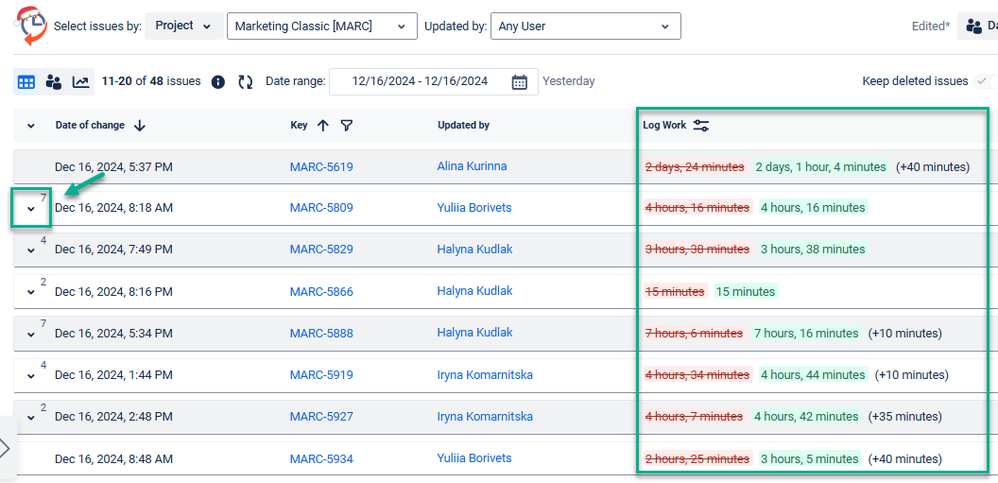Toggle Keep deleted issues switch
998x483 pixels.
point(986,81)
